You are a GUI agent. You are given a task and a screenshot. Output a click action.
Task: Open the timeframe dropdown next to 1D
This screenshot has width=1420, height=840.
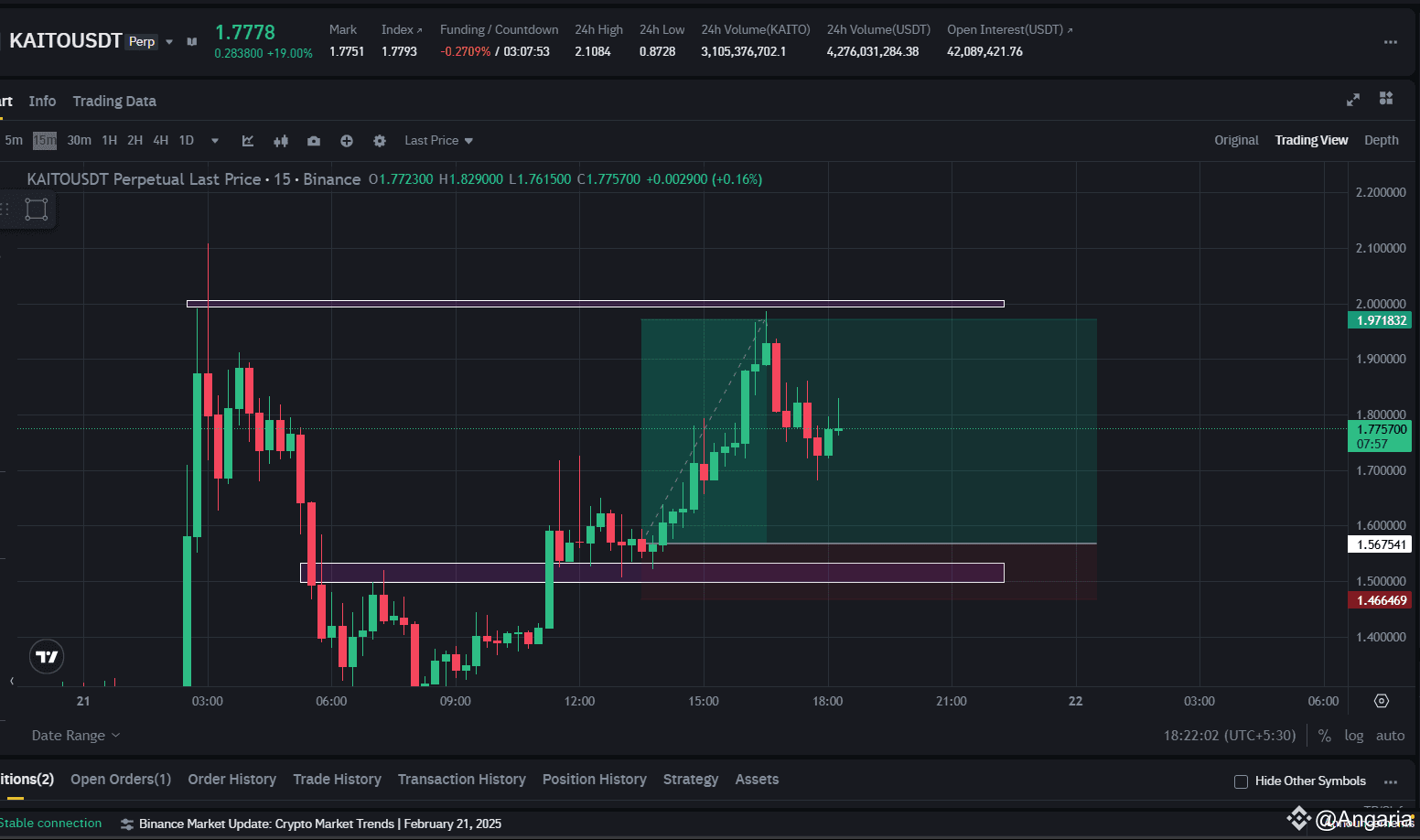coord(214,140)
